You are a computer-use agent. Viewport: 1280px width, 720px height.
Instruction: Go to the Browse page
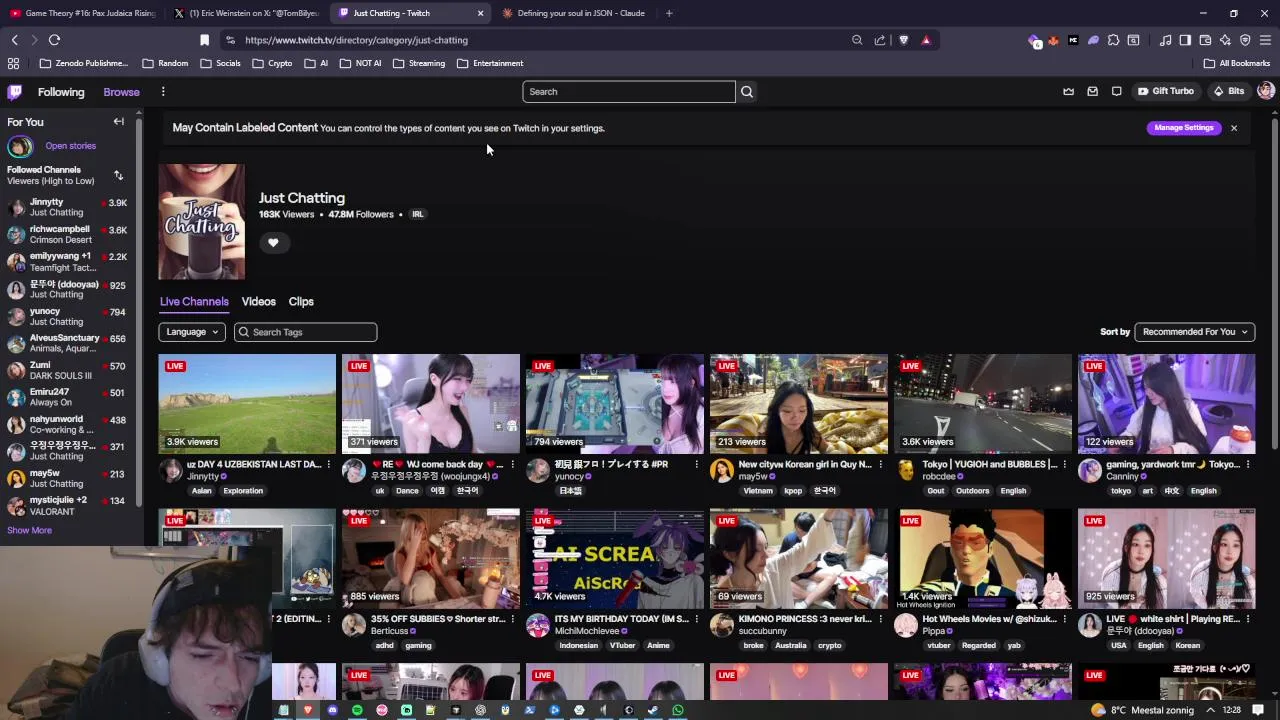click(x=121, y=92)
